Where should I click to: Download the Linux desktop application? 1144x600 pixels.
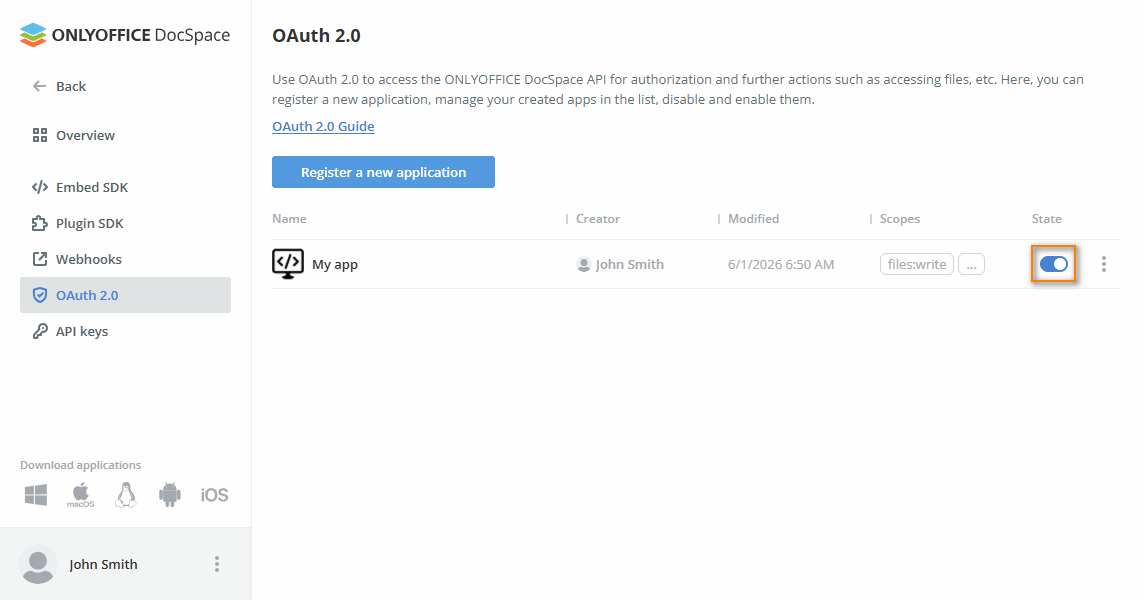125,495
